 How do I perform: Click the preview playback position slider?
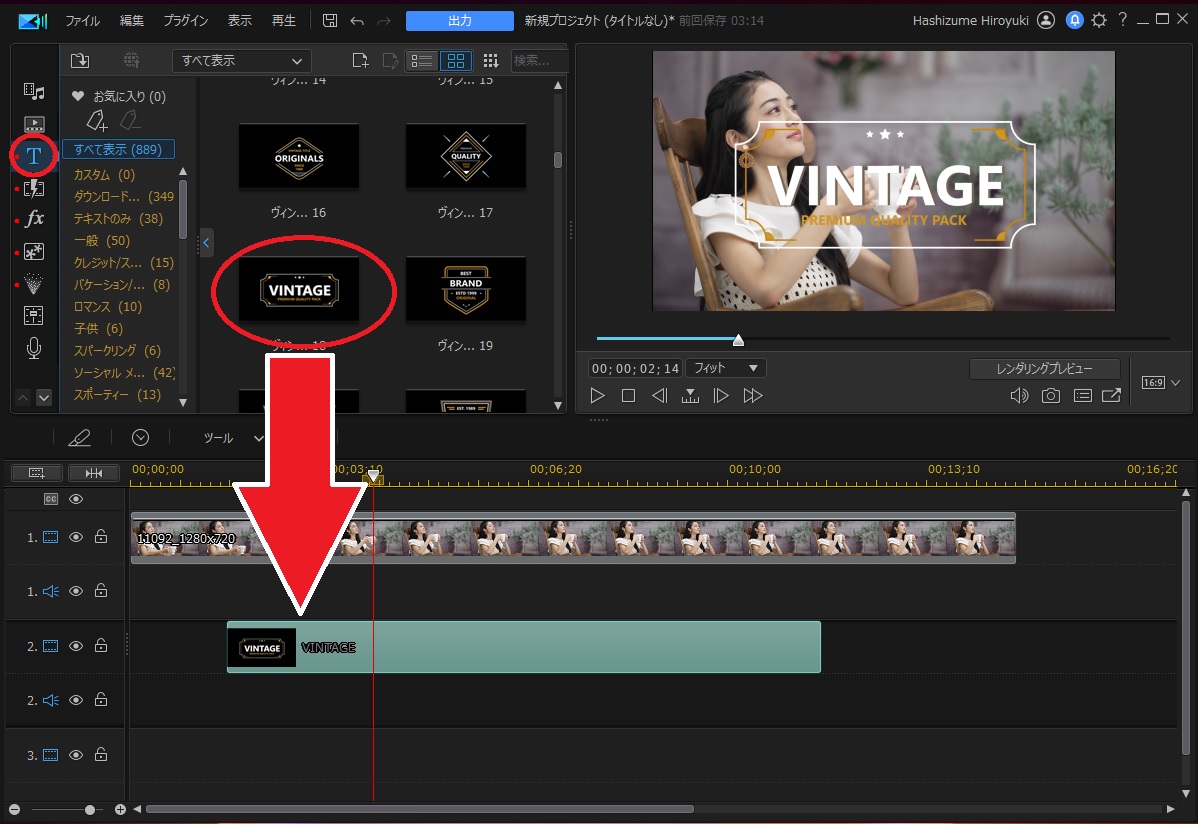coord(738,340)
